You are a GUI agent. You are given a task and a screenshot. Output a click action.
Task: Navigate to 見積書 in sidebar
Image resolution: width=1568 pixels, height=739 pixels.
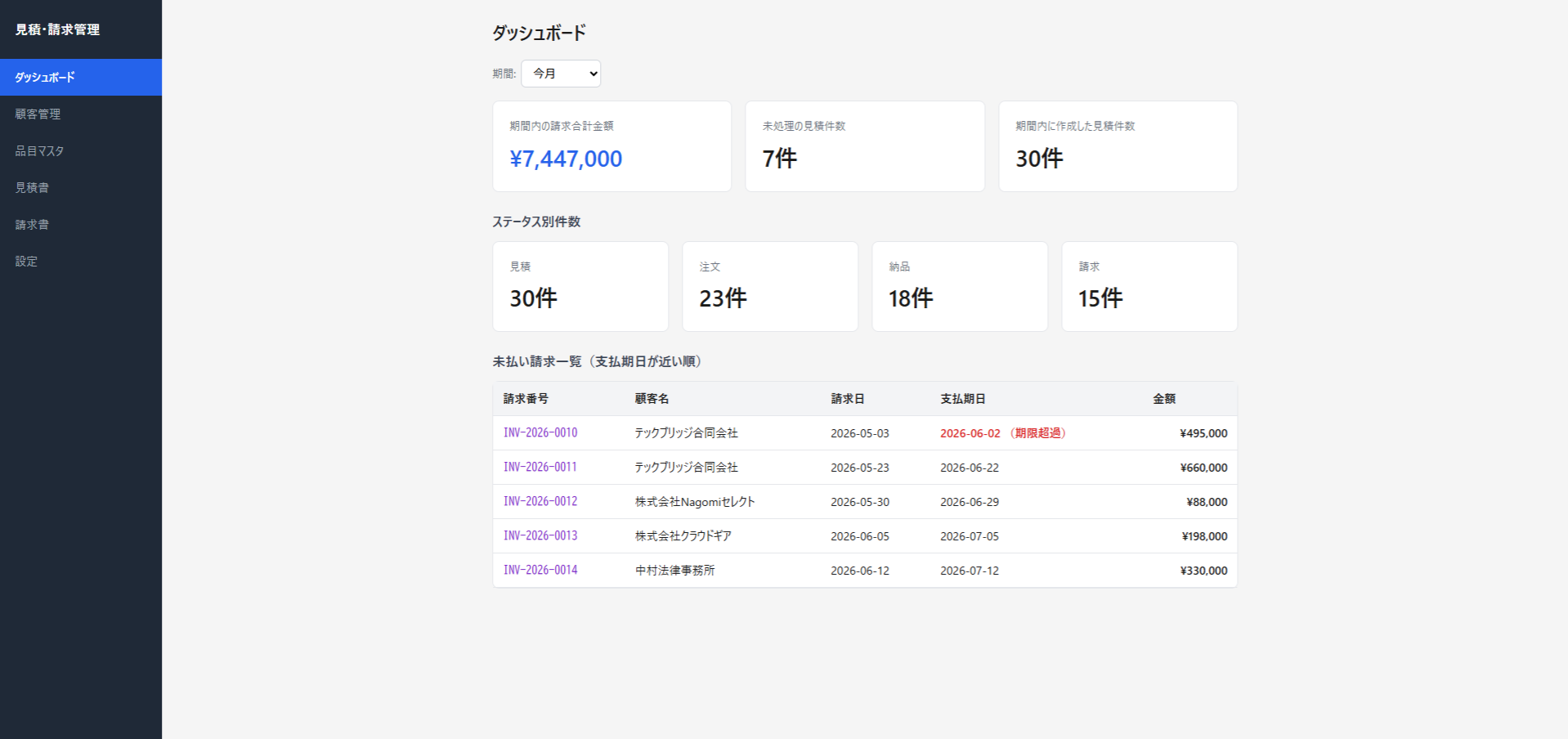coord(81,187)
